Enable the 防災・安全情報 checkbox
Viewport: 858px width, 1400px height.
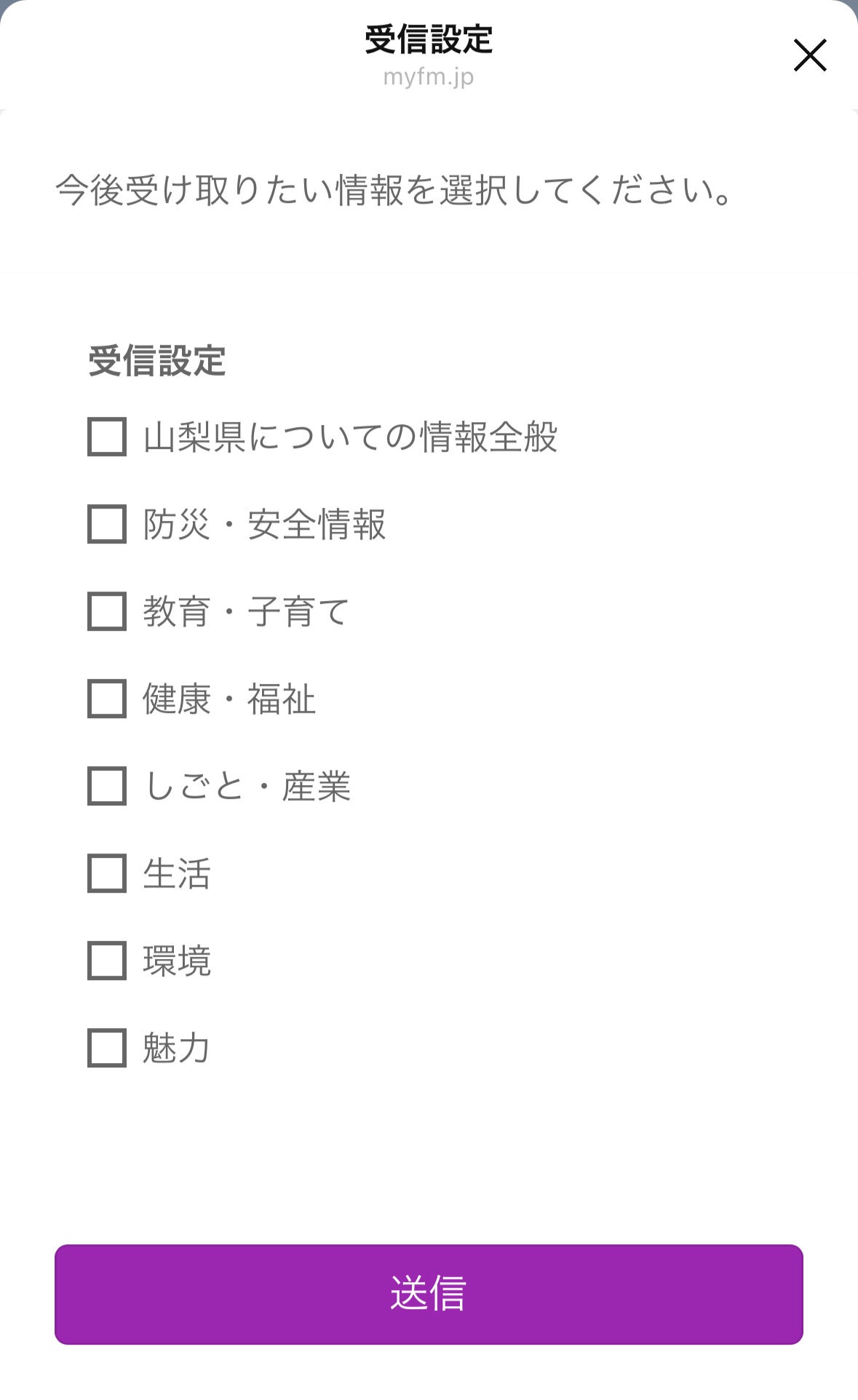[107, 524]
